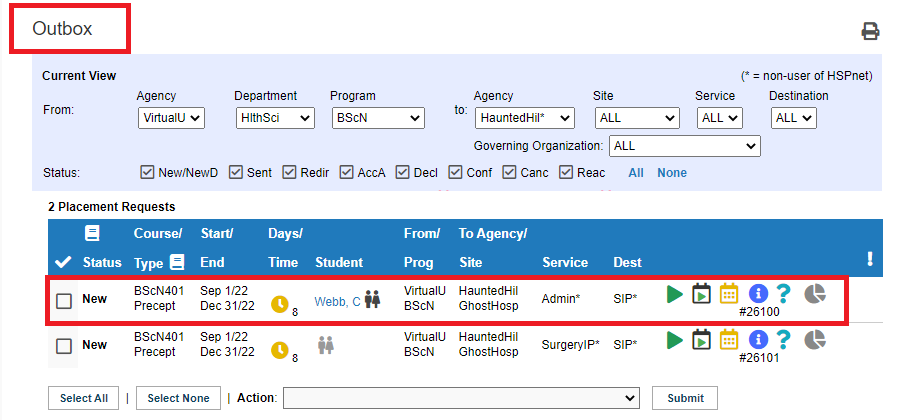The height and width of the screenshot is (420, 903).
Task: Check the box for the Admin* placement row
Action: [63, 300]
